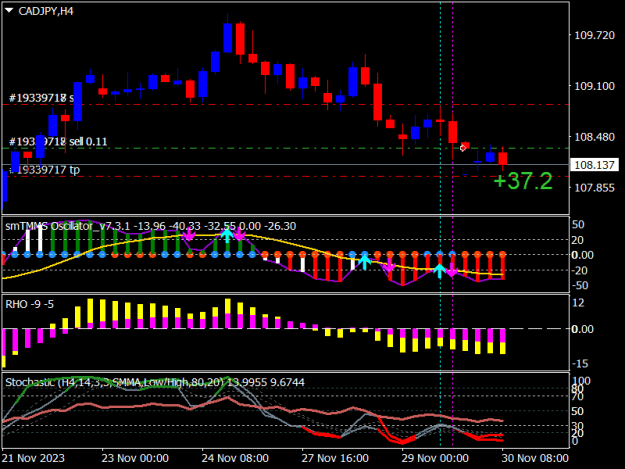The image size is (625, 469).
Task: Click the '24 Nov 08:00' time label
Action: tap(235, 458)
